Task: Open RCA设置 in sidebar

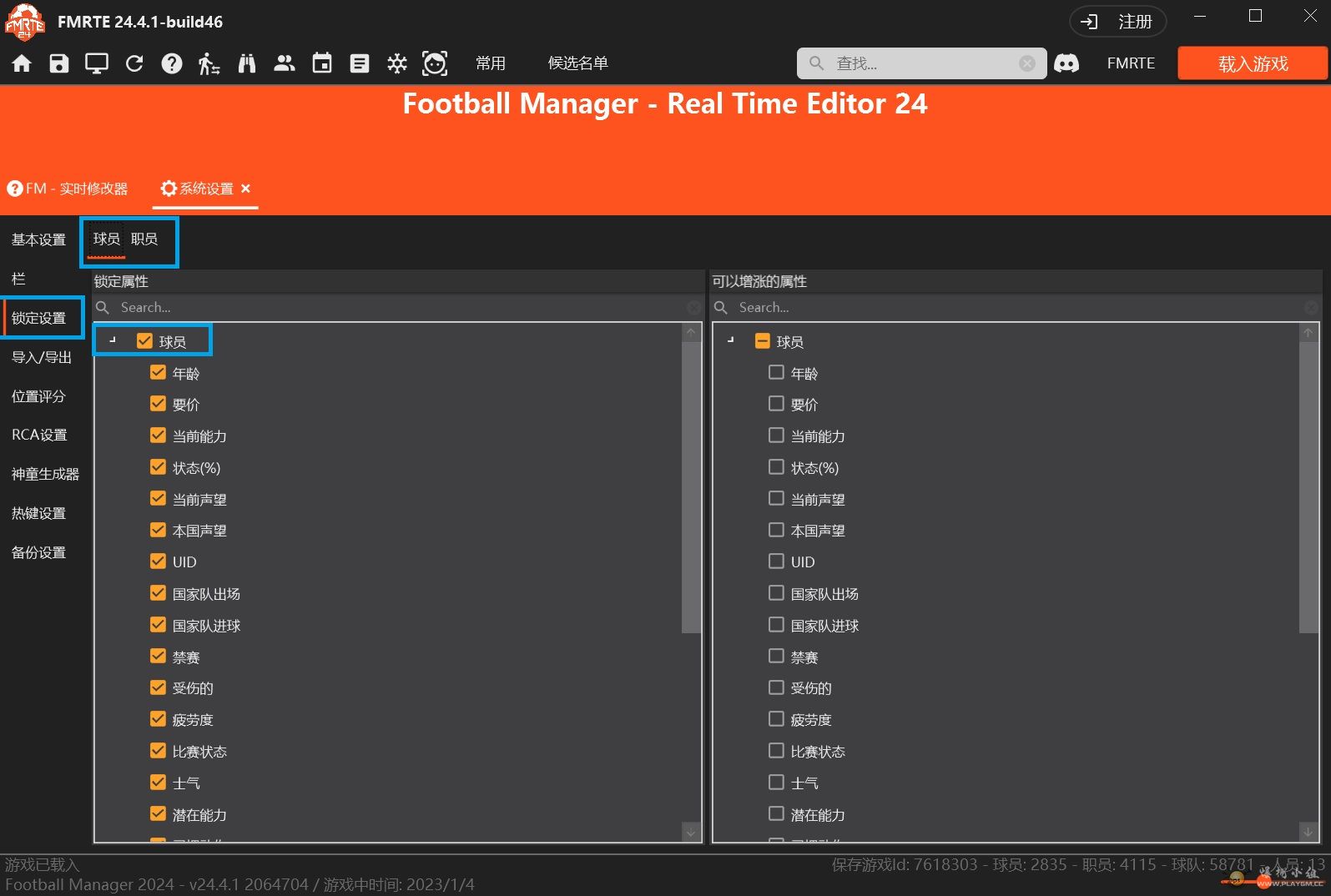Action: click(x=39, y=435)
